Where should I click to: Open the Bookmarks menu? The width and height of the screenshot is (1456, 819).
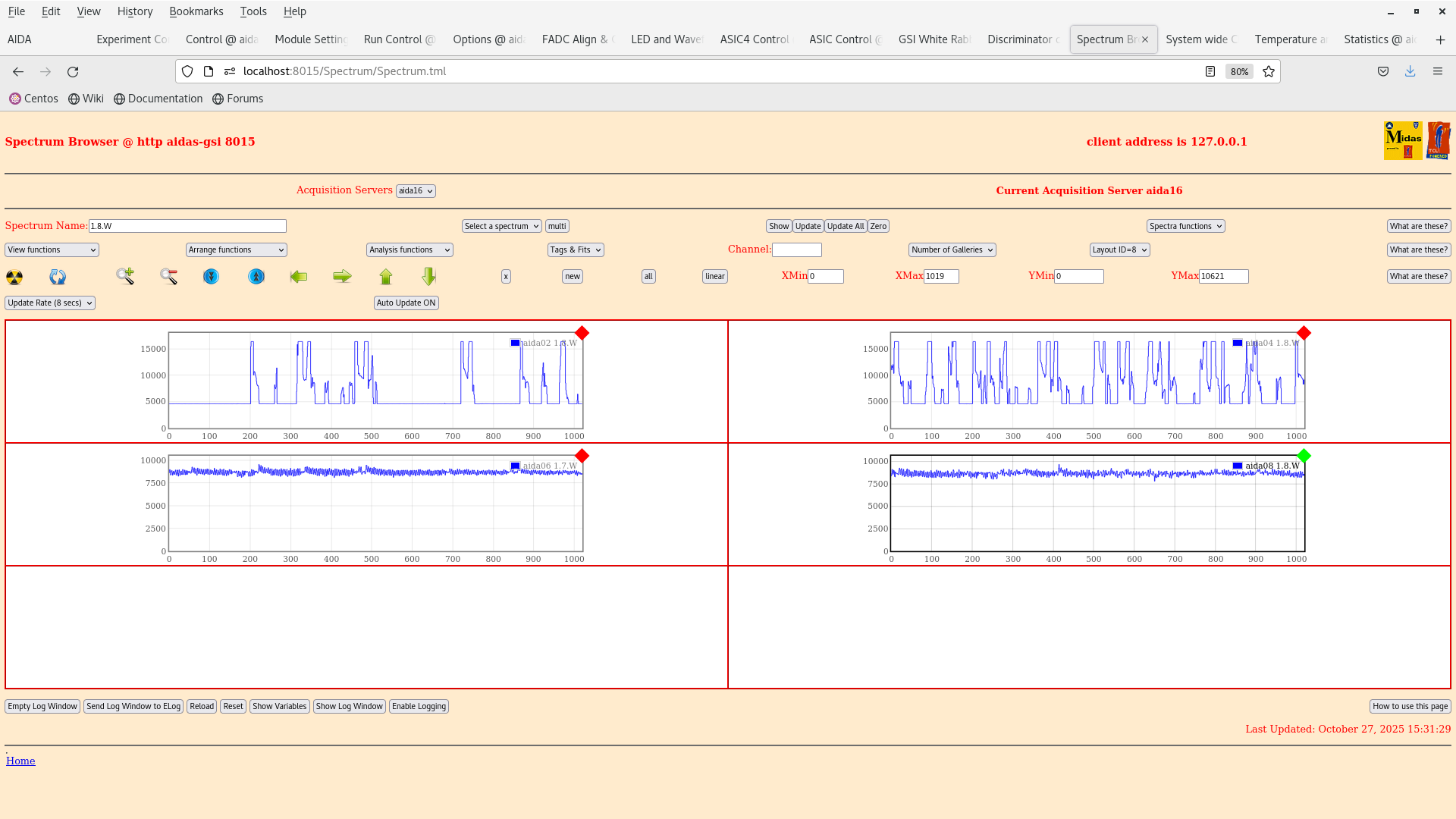(196, 11)
